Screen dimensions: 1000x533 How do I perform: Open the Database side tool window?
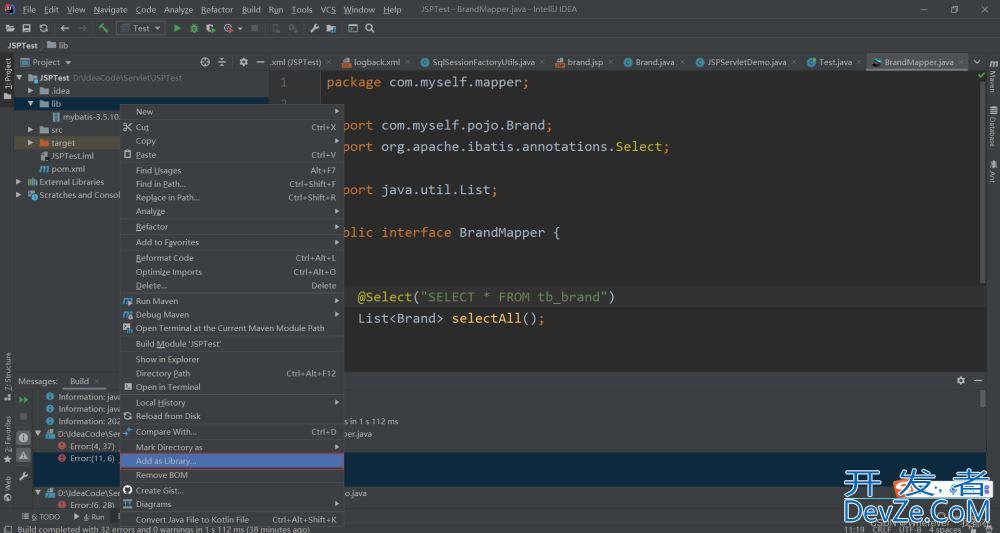(993, 125)
